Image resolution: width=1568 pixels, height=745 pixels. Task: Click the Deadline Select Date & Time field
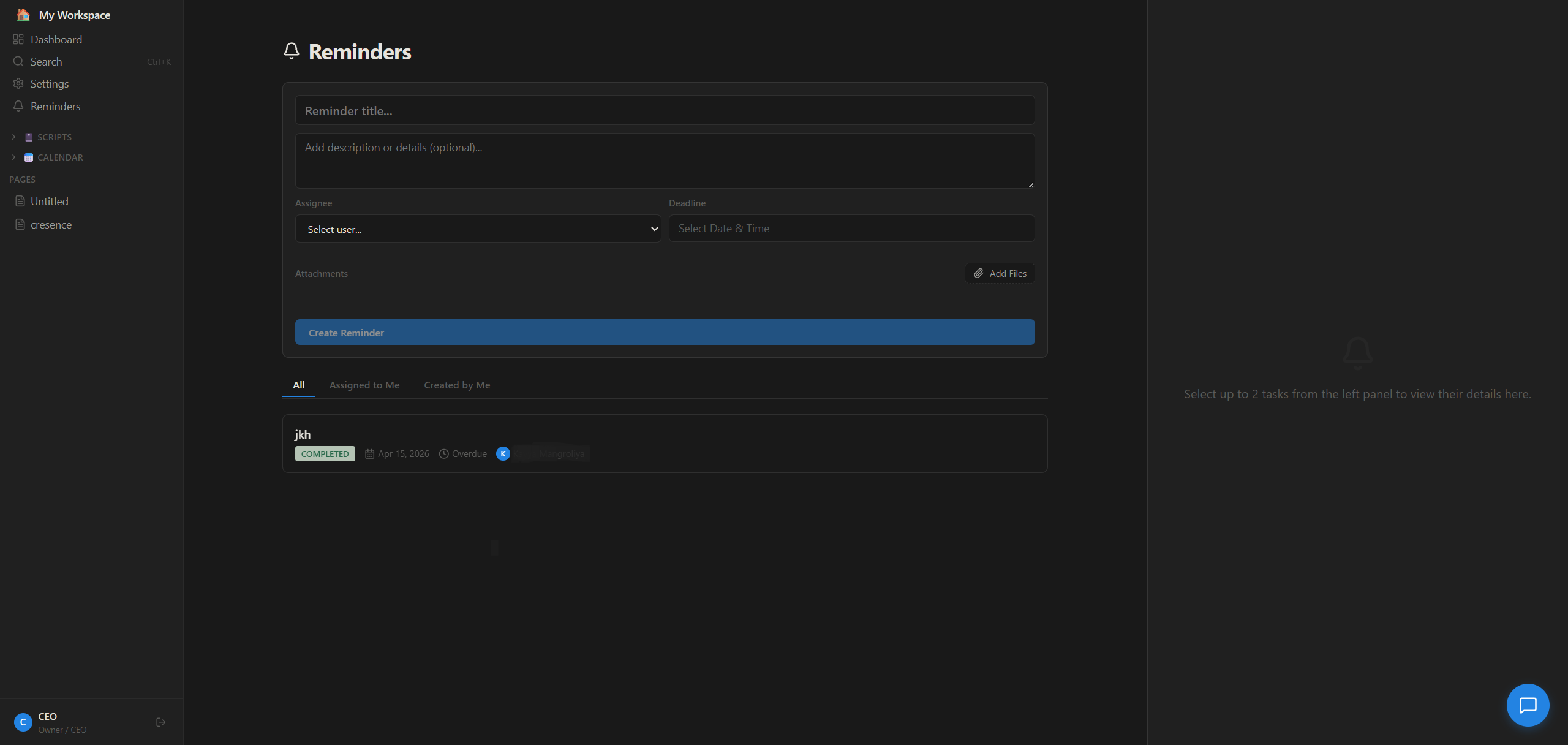851,228
